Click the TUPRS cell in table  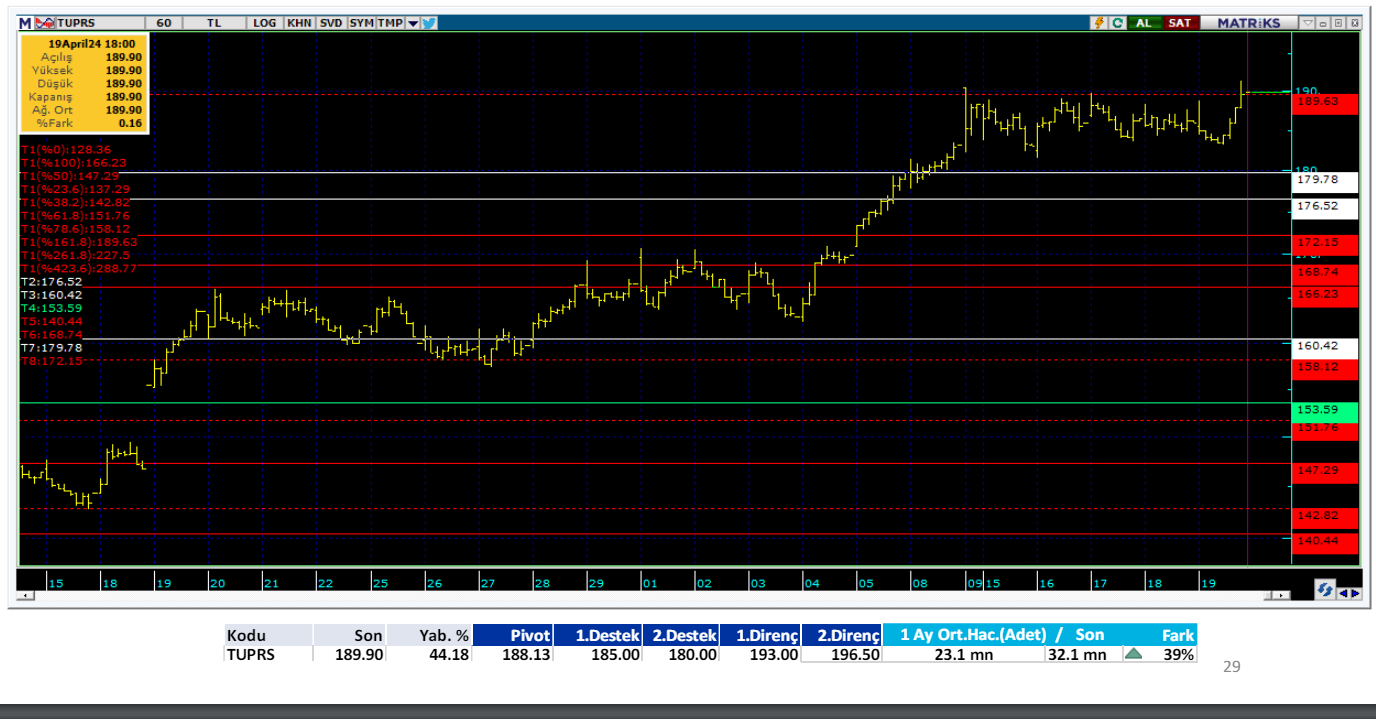click(267, 654)
